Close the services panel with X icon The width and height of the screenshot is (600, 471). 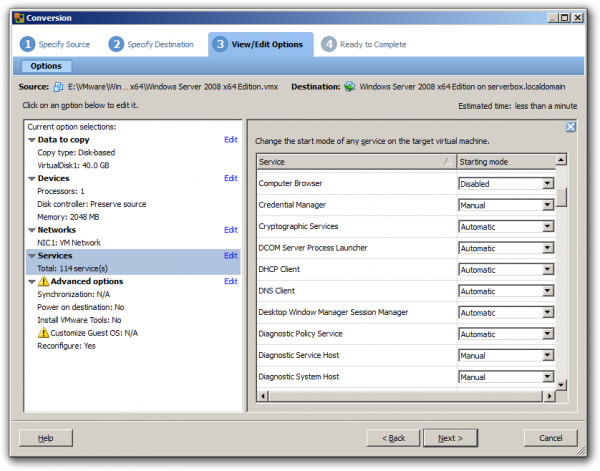point(570,127)
